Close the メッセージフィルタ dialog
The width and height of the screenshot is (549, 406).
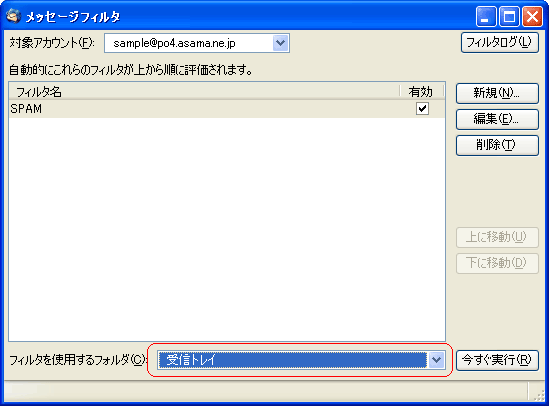coord(532,16)
